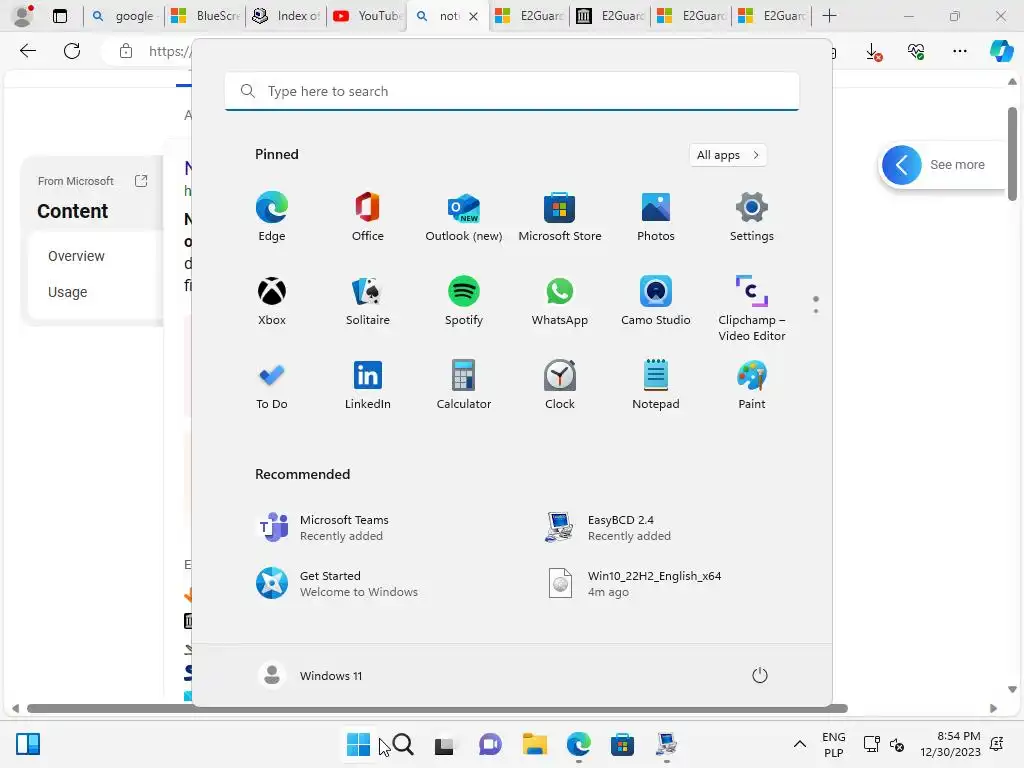This screenshot has height=768, width=1024.
Task: Go back in Edge browser
Action: pyautogui.click(x=28, y=51)
